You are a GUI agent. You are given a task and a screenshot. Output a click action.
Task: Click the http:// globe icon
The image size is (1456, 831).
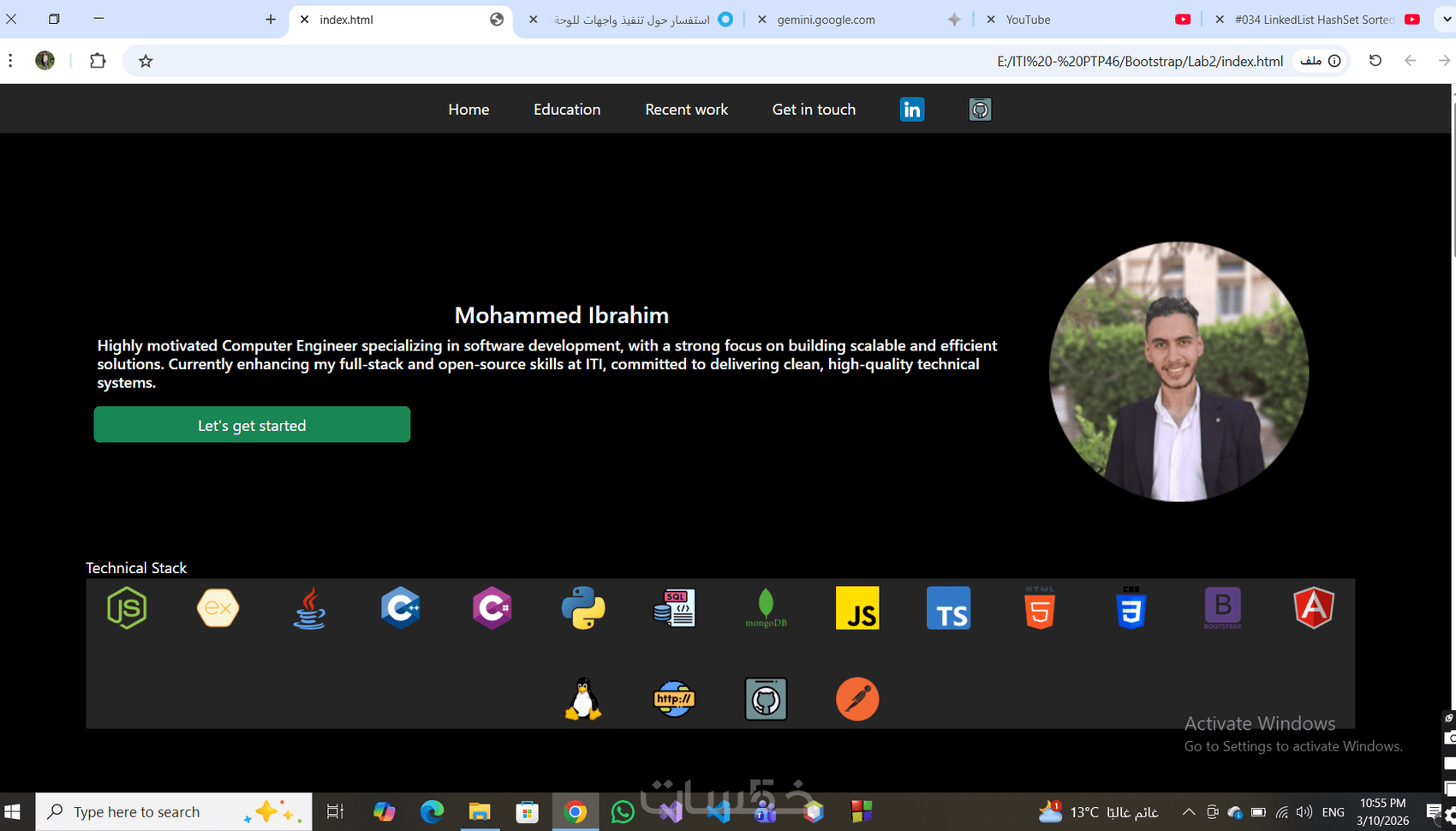[x=674, y=699]
